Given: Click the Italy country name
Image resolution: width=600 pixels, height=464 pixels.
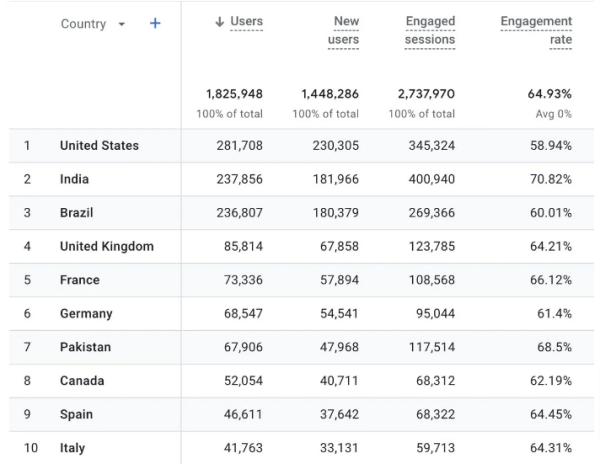Looking at the screenshot, I should (x=73, y=448).
